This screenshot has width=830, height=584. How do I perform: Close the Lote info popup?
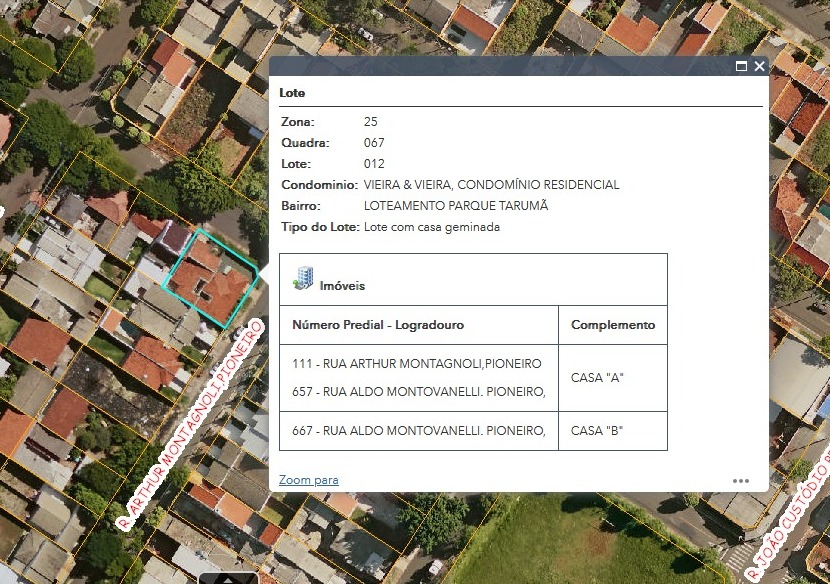pos(759,66)
